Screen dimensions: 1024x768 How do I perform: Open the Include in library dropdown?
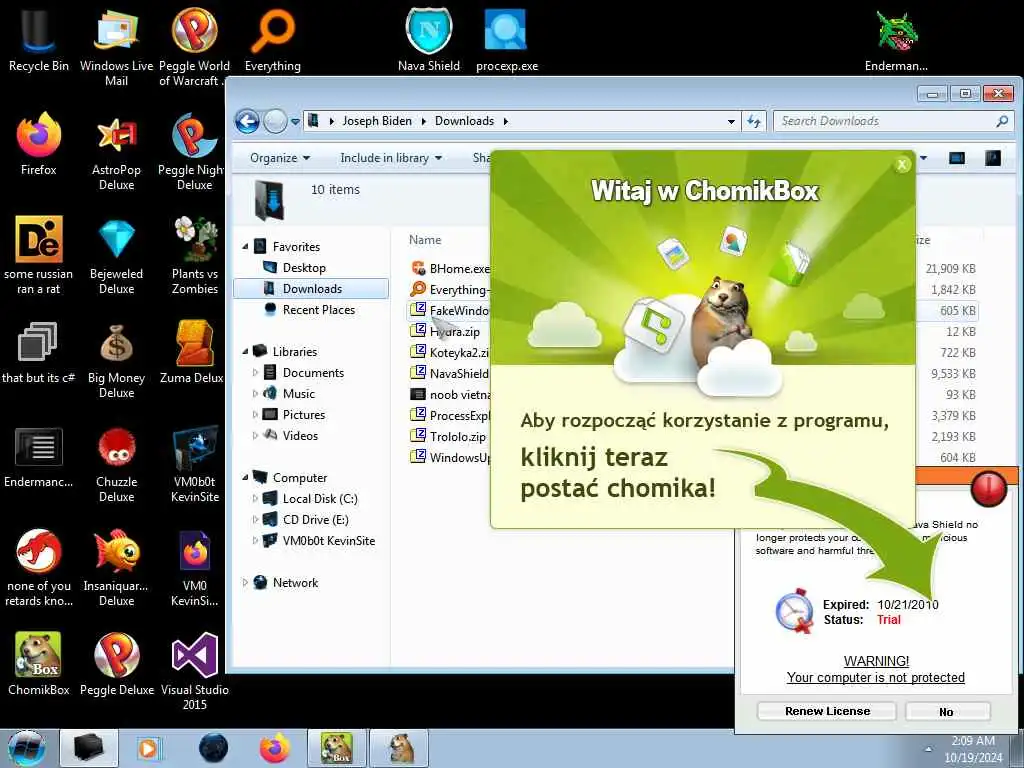pyautogui.click(x=391, y=158)
